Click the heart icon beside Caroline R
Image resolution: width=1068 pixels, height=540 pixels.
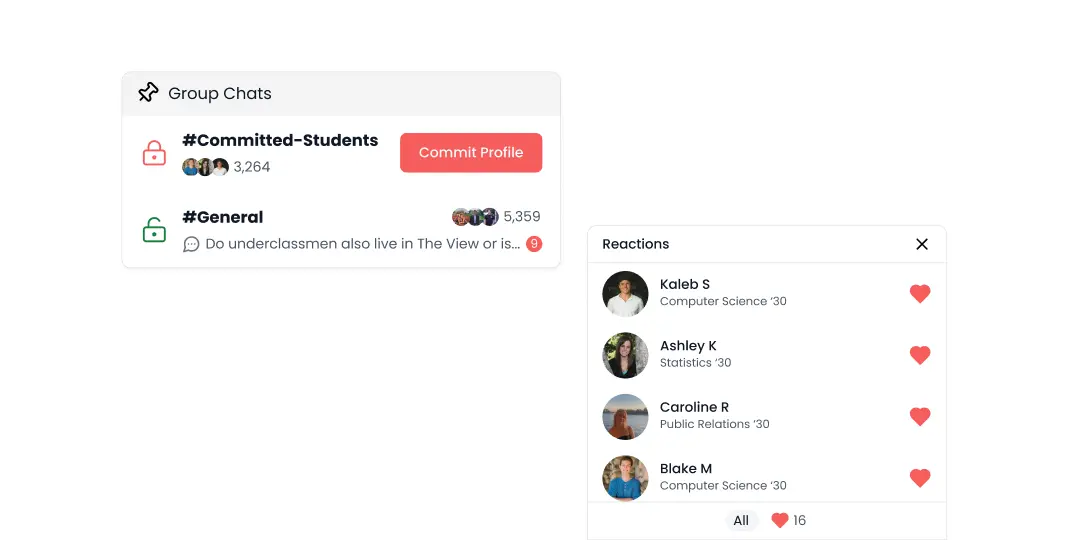tap(920, 416)
